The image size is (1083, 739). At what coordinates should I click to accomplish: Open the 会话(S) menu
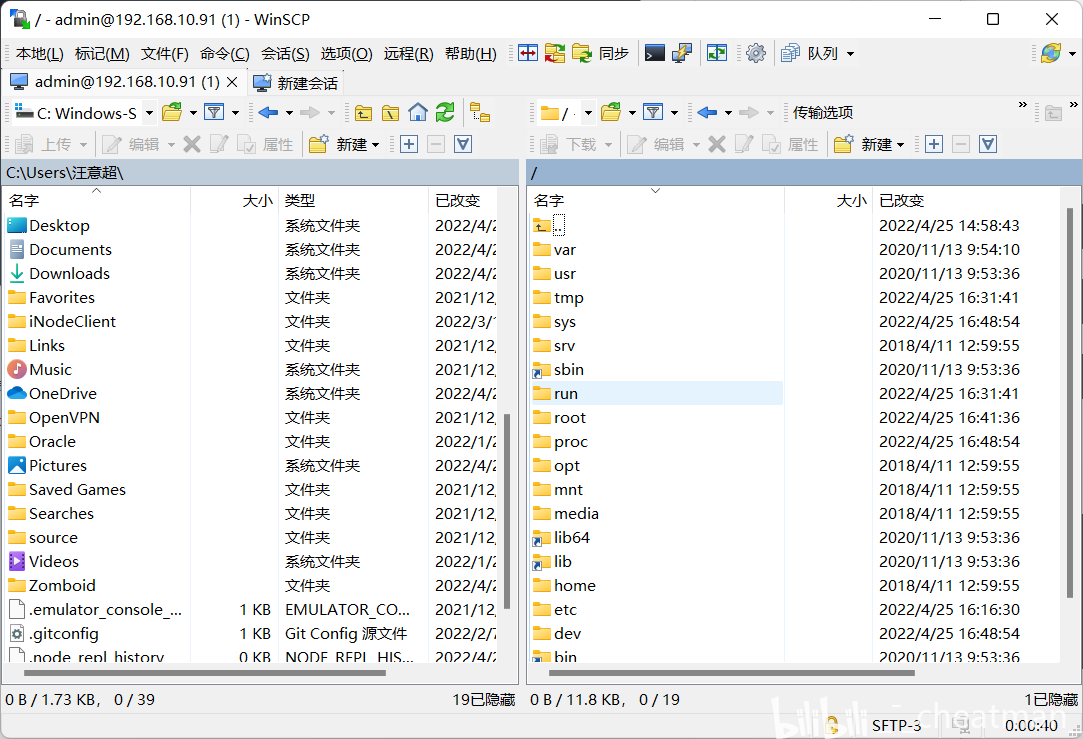(285, 53)
